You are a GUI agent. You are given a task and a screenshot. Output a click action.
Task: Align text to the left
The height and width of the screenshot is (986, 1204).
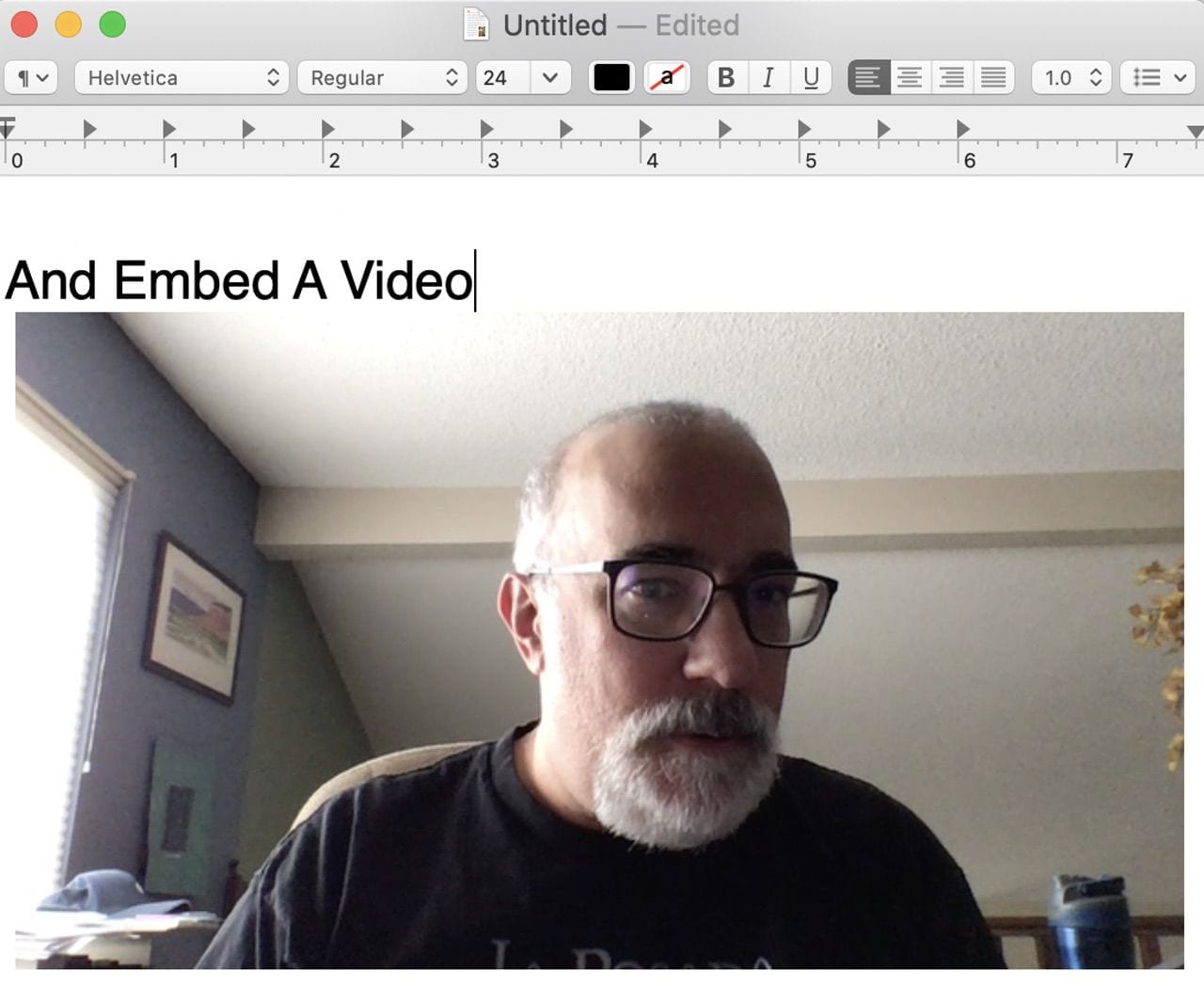868,78
